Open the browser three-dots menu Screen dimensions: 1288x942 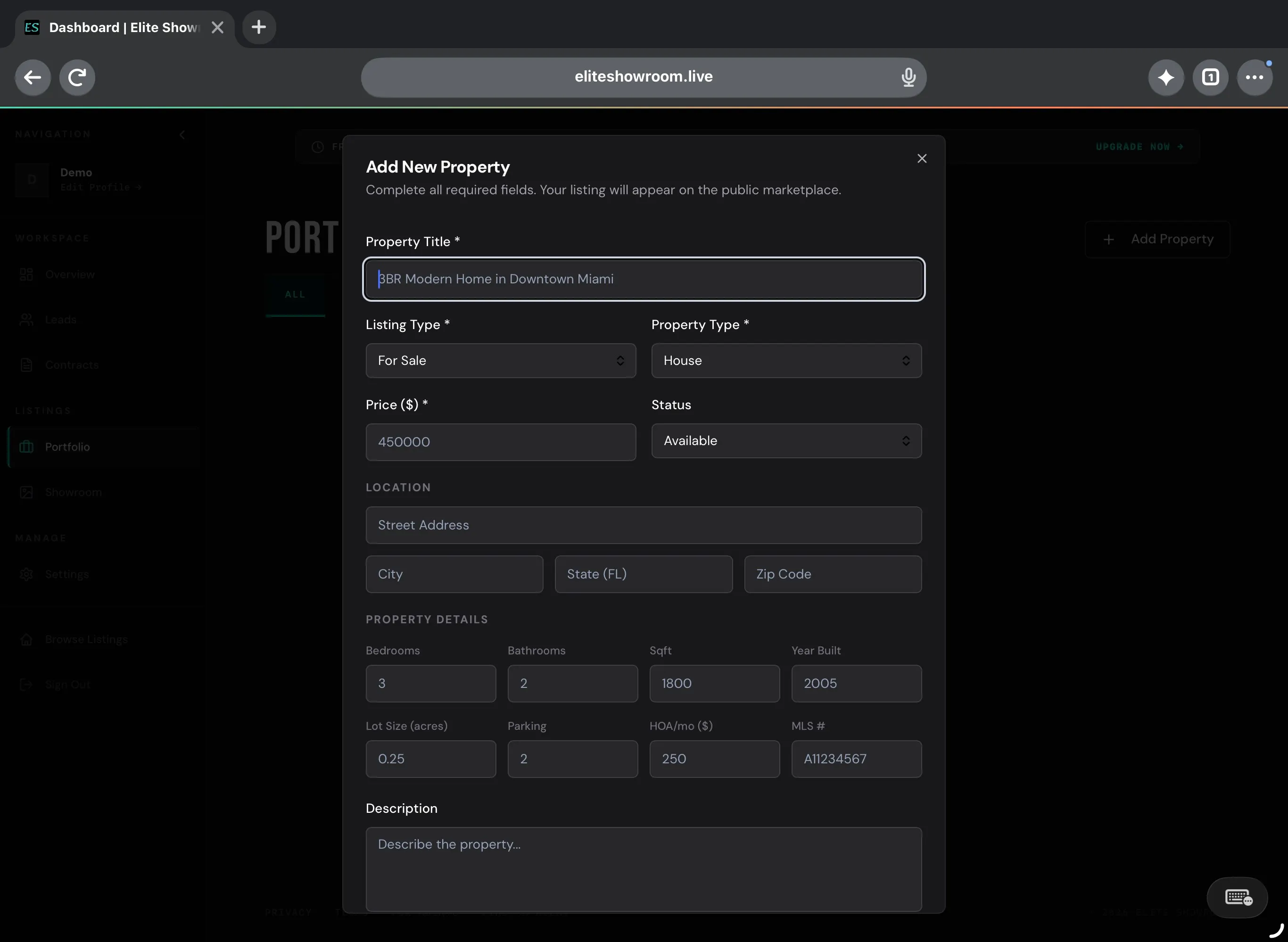[1255, 77]
